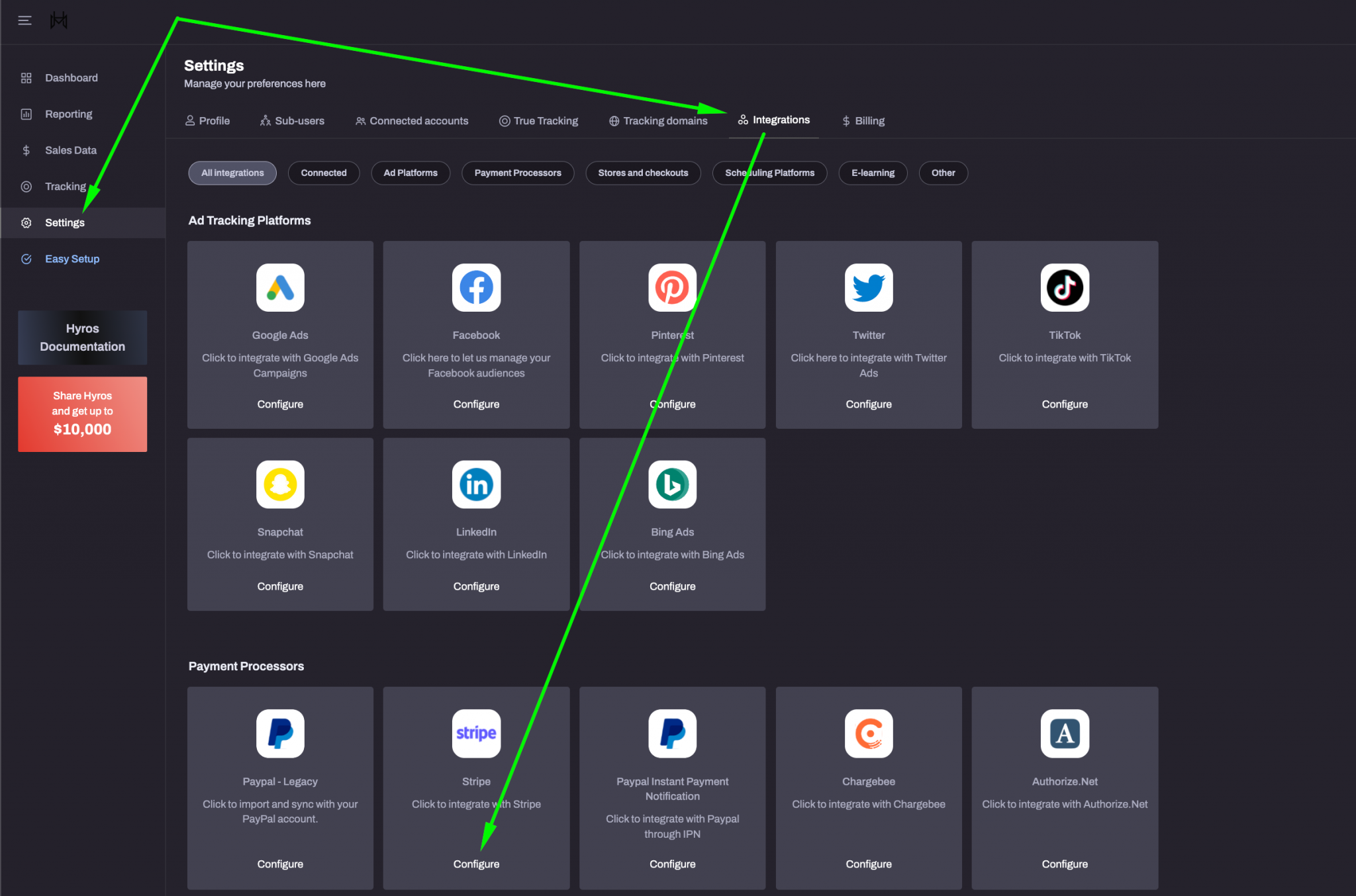
Task: Click the Share Hyros $10,000 banner
Action: (x=82, y=414)
